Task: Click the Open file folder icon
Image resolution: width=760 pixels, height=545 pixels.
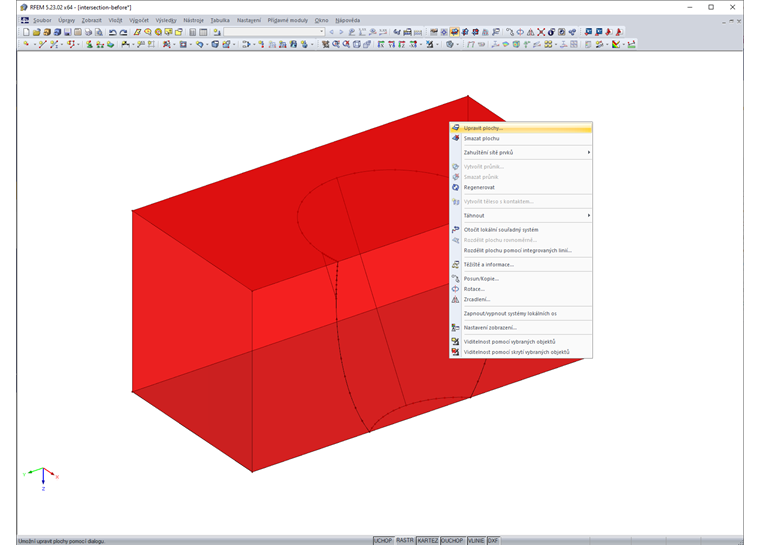Action: pyautogui.click(x=36, y=32)
